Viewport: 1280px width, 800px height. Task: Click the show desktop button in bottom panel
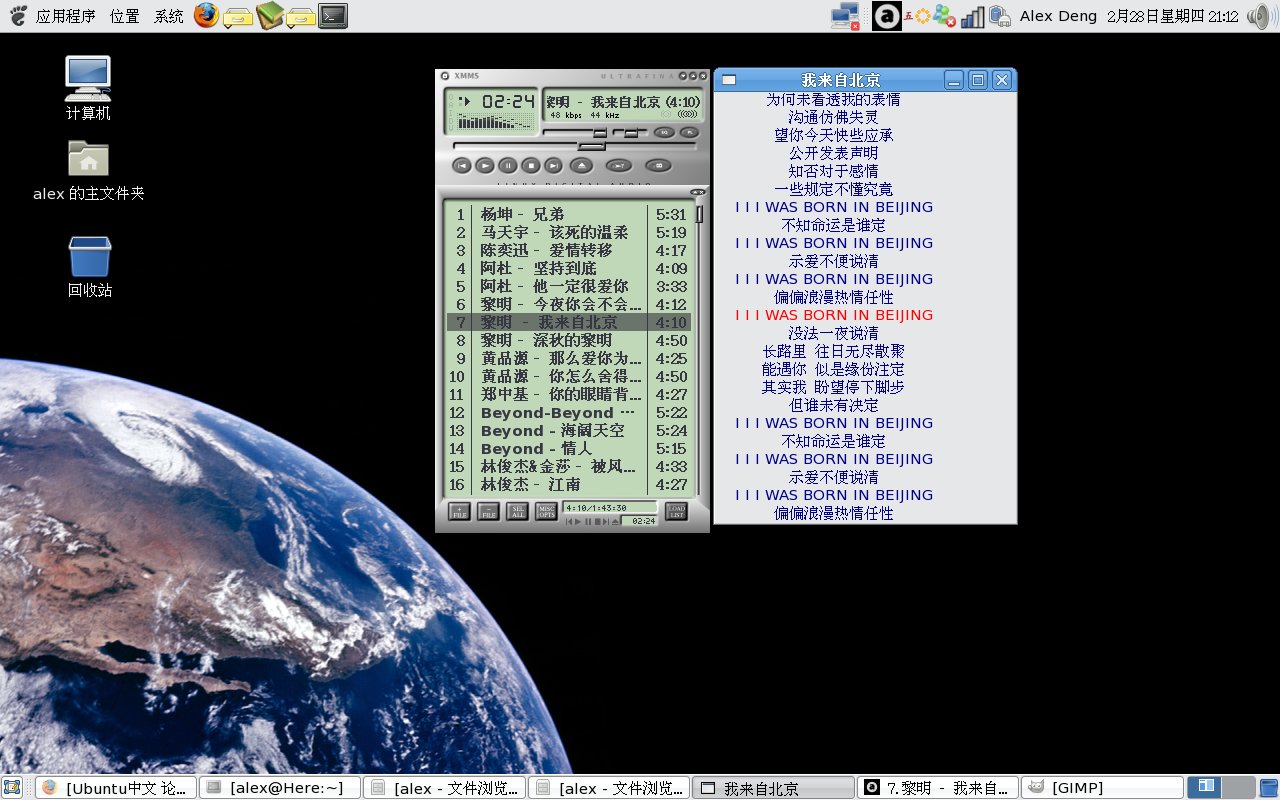(x=12, y=787)
